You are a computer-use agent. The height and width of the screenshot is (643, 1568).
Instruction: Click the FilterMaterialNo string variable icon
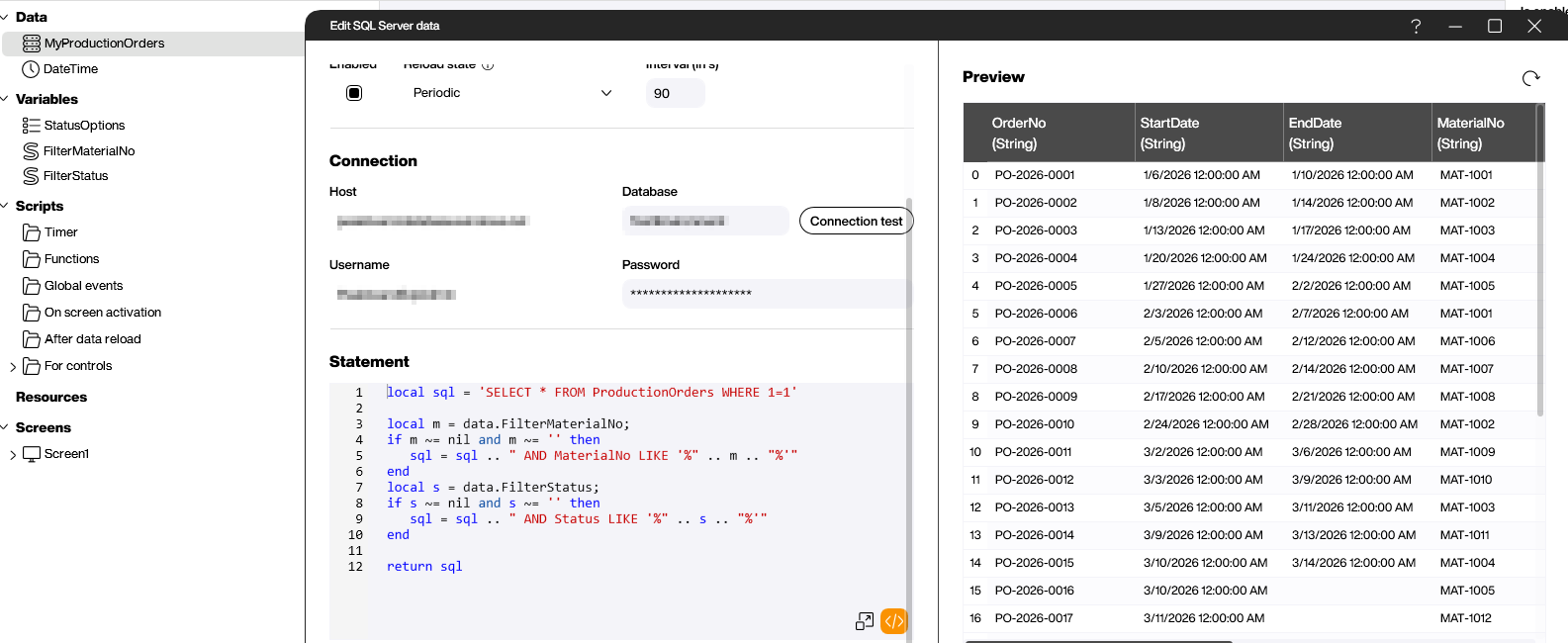(x=31, y=151)
